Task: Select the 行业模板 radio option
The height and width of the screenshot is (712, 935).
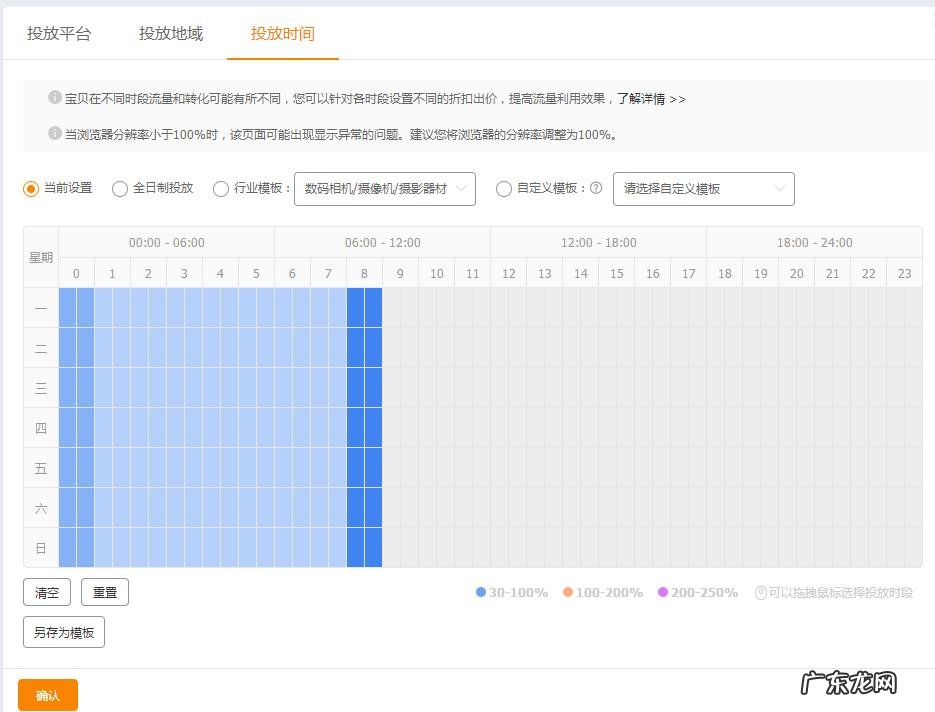Action: point(220,189)
